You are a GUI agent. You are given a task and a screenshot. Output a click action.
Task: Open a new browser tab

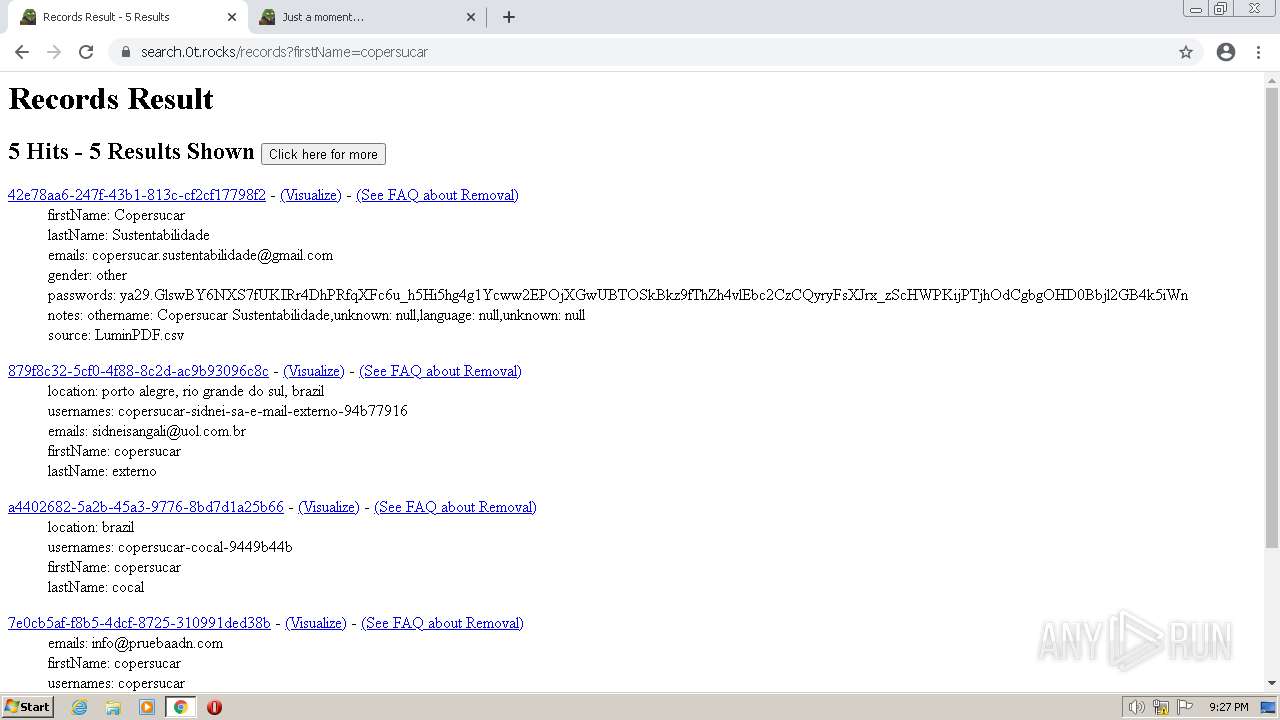click(509, 17)
